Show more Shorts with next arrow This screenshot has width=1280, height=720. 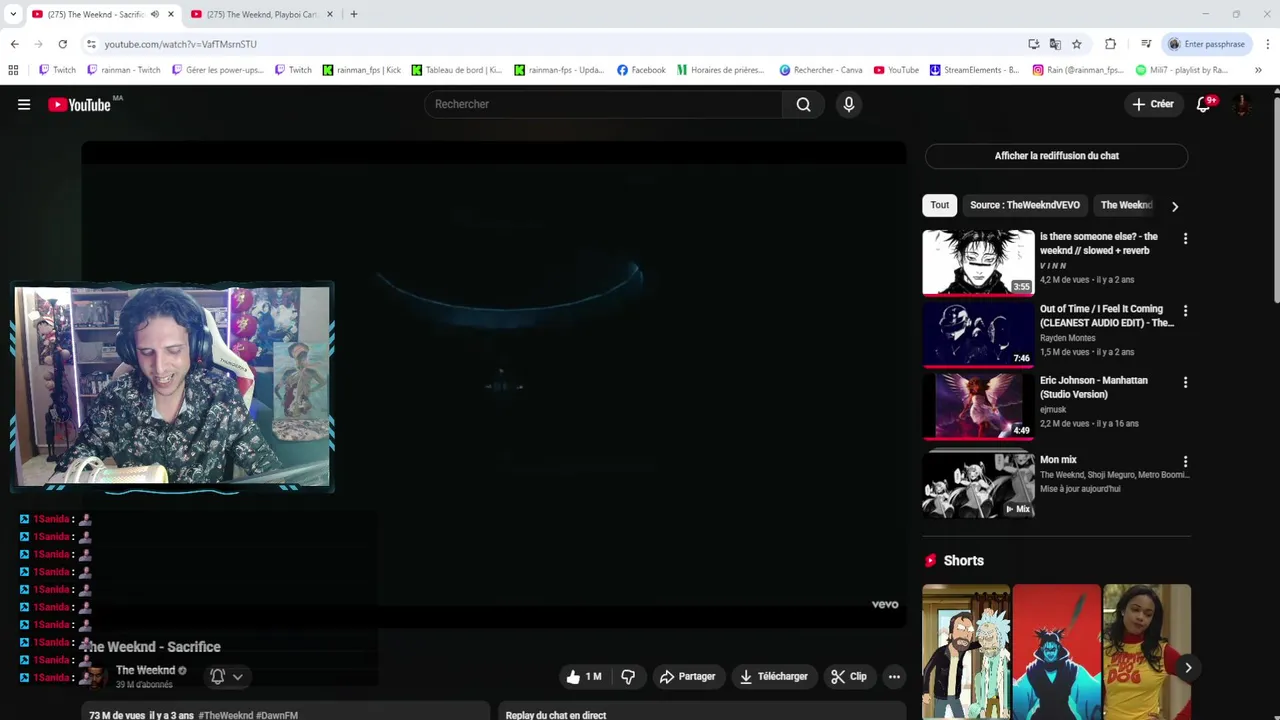tap(1188, 667)
